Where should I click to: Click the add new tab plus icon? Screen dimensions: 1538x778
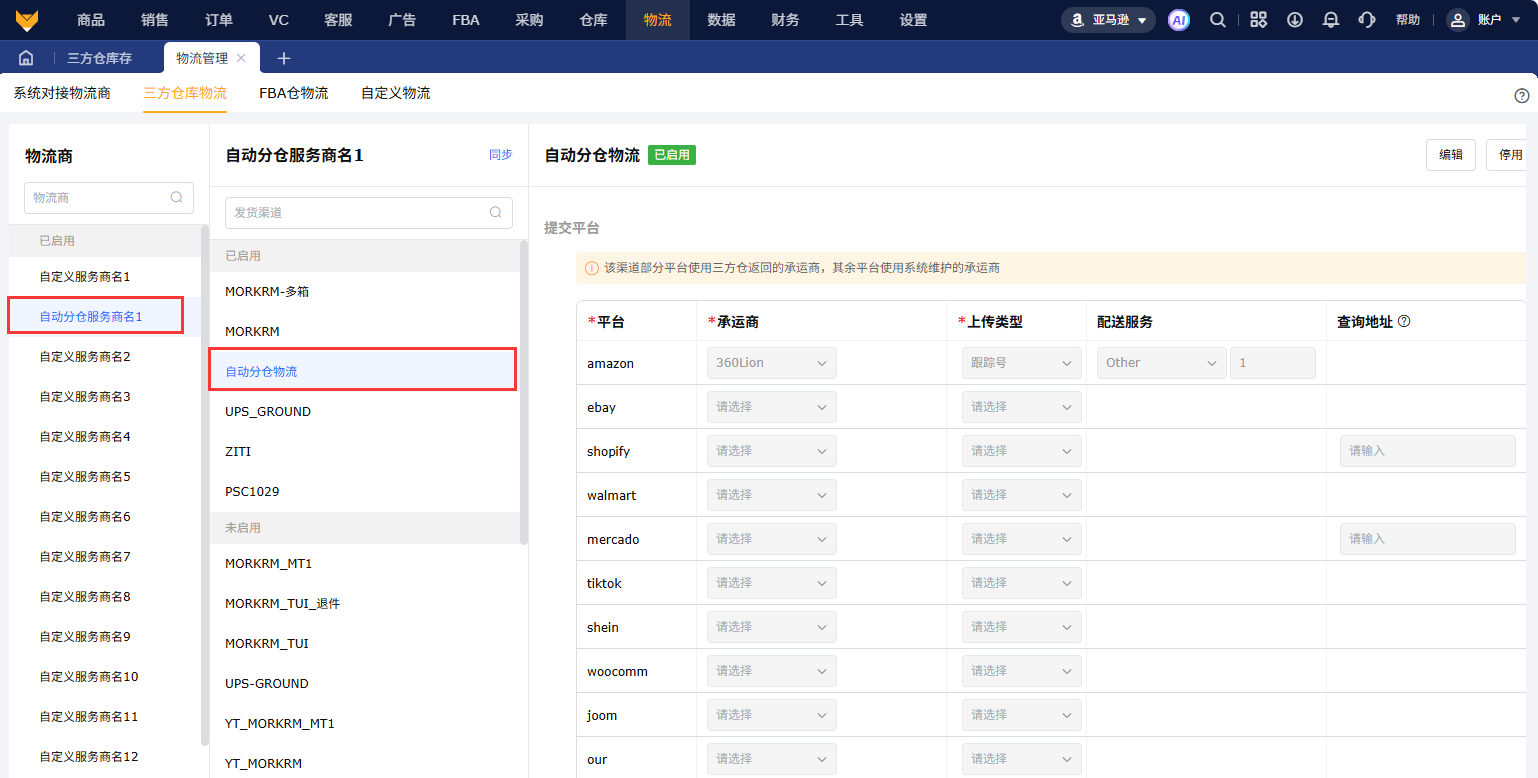283,58
